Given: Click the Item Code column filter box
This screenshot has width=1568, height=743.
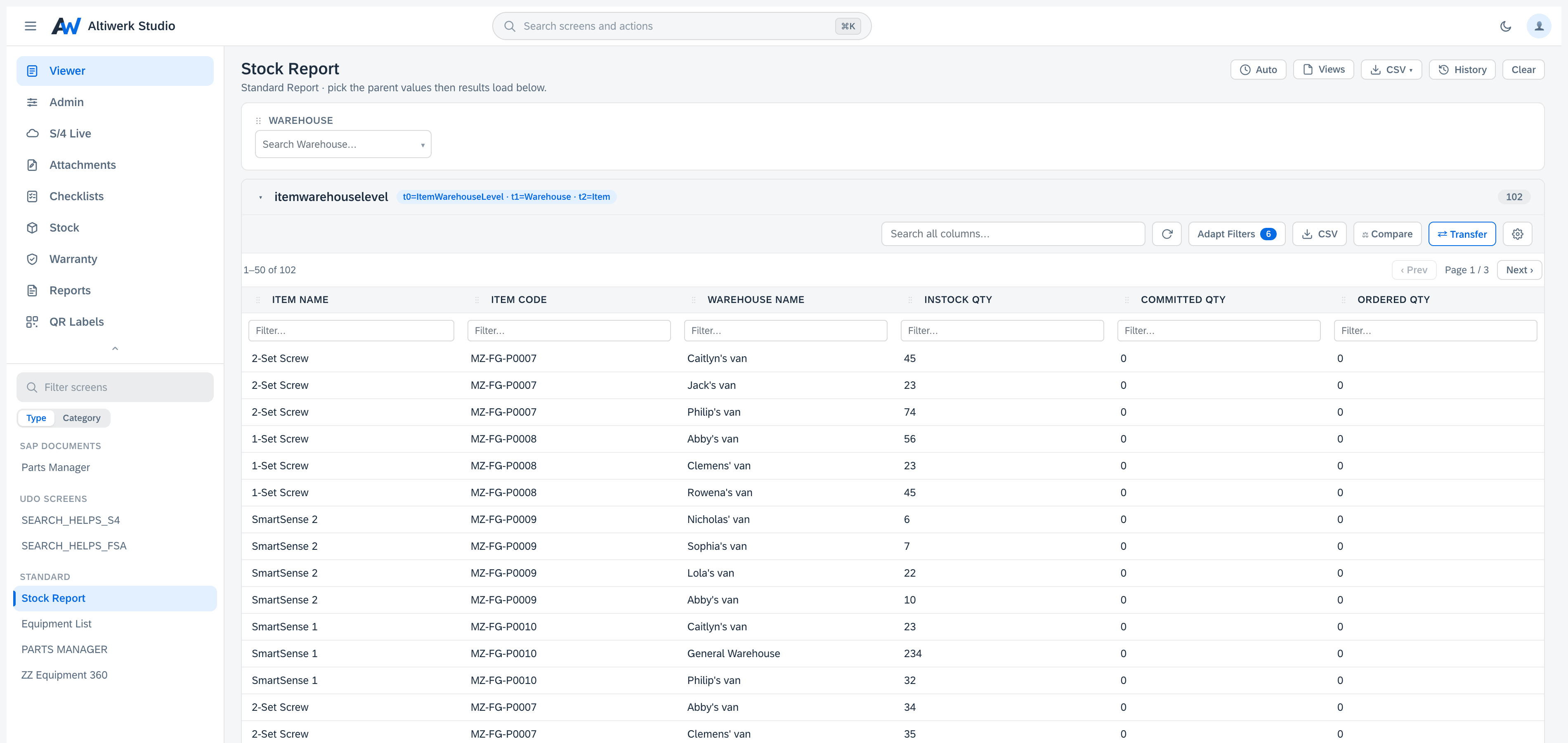Looking at the screenshot, I should [569, 331].
